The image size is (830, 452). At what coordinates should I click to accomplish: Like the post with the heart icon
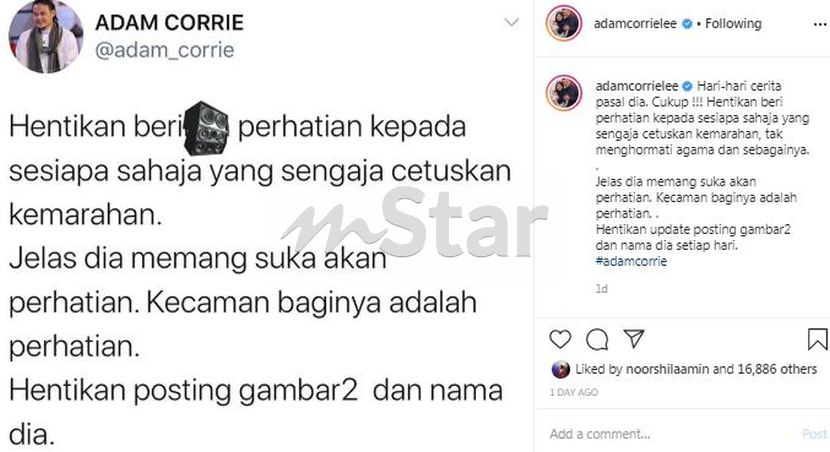point(560,339)
